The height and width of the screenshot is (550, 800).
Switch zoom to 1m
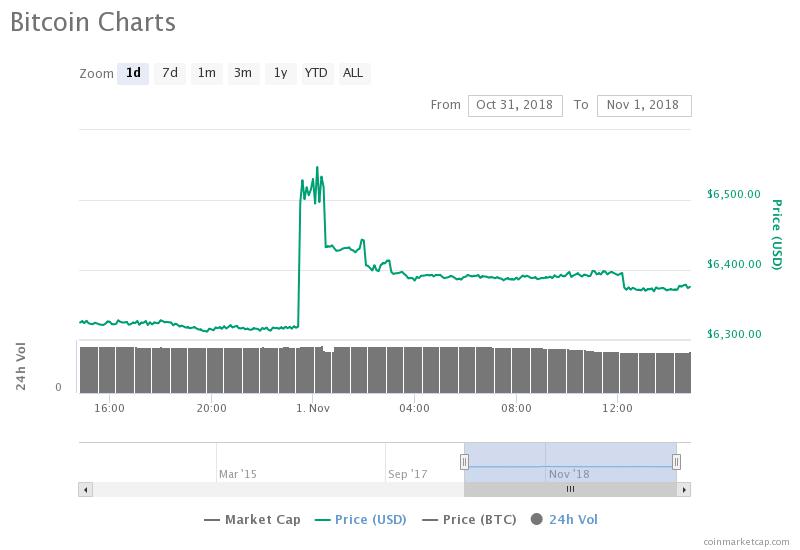(x=207, y=73)
